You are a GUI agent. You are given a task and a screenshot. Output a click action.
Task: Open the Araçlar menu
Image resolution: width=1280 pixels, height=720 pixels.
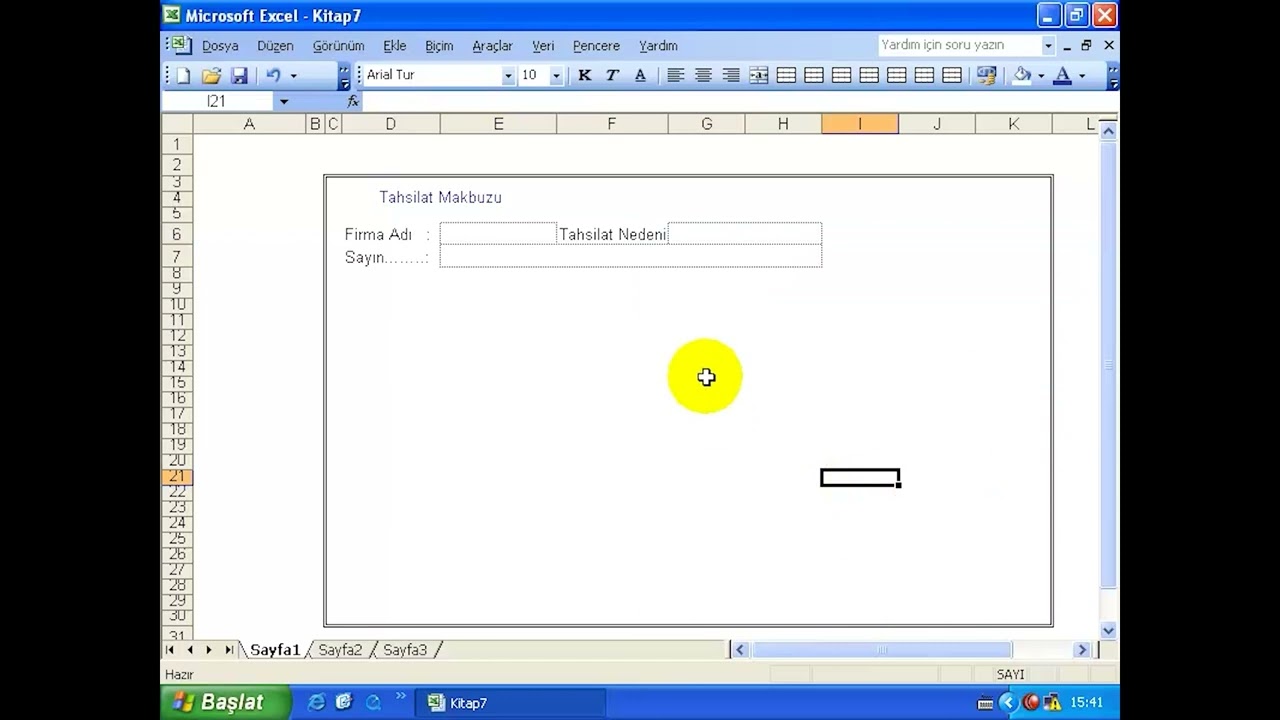pos(492,46)
